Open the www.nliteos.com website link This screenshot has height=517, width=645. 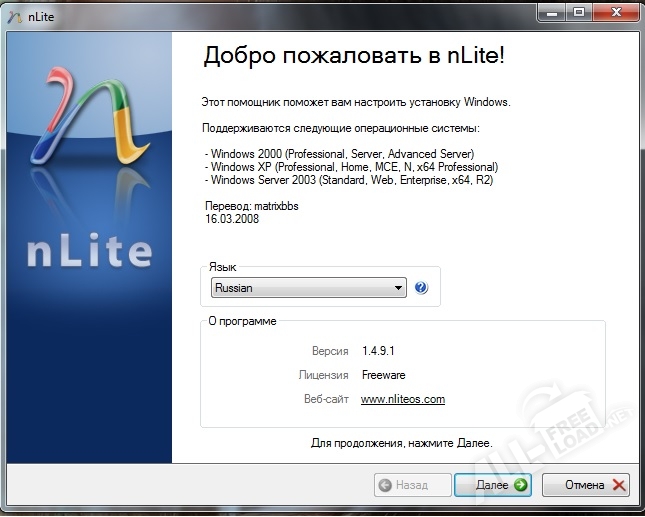(402, 399)
